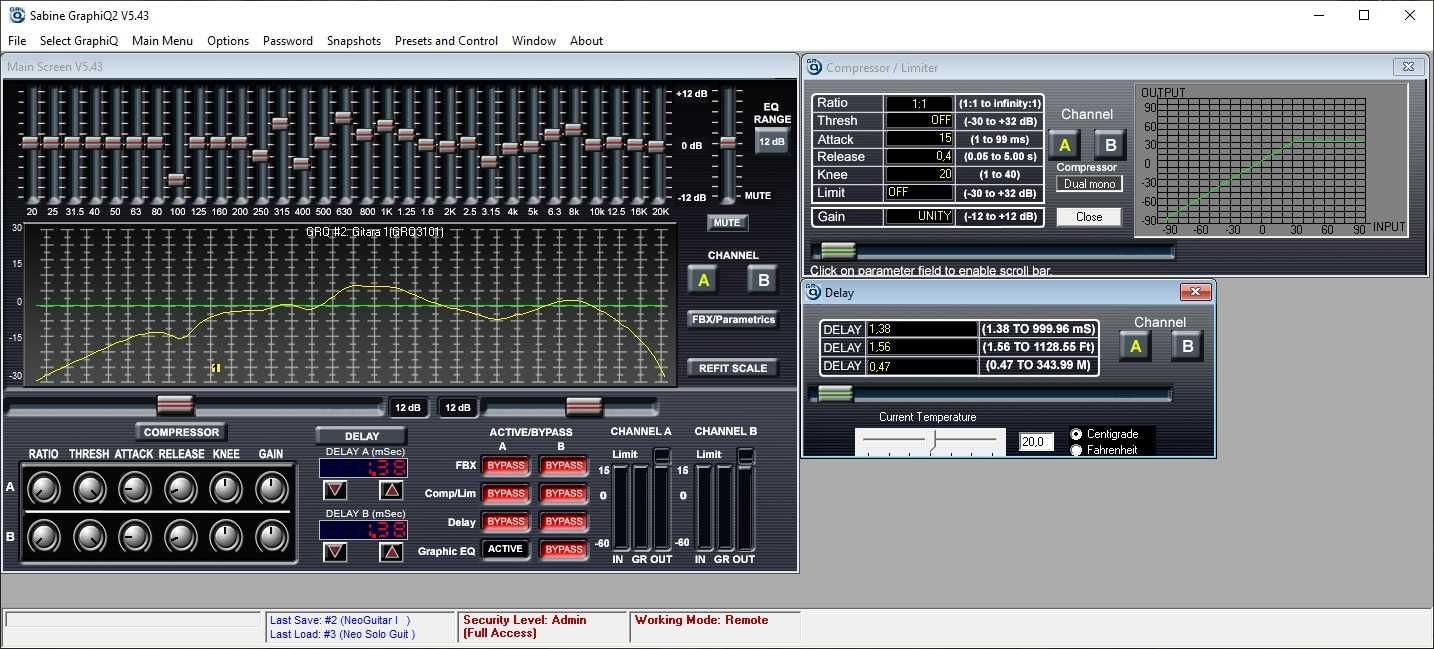The image size is (1434, 649).
Task: Open the Main Menu
Action: click(162, 41)
